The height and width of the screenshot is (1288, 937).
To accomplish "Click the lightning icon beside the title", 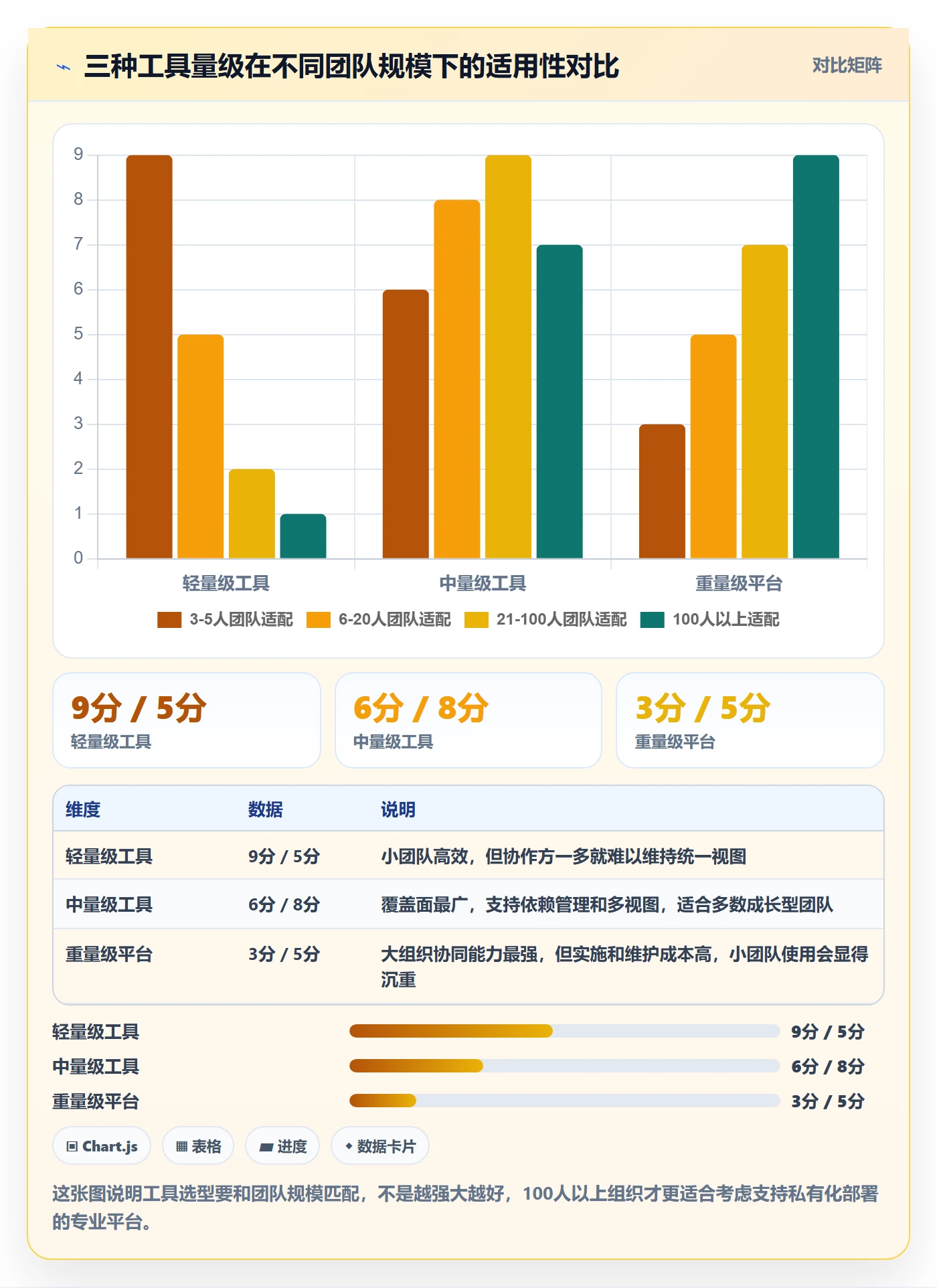I will tap(64, 67).
